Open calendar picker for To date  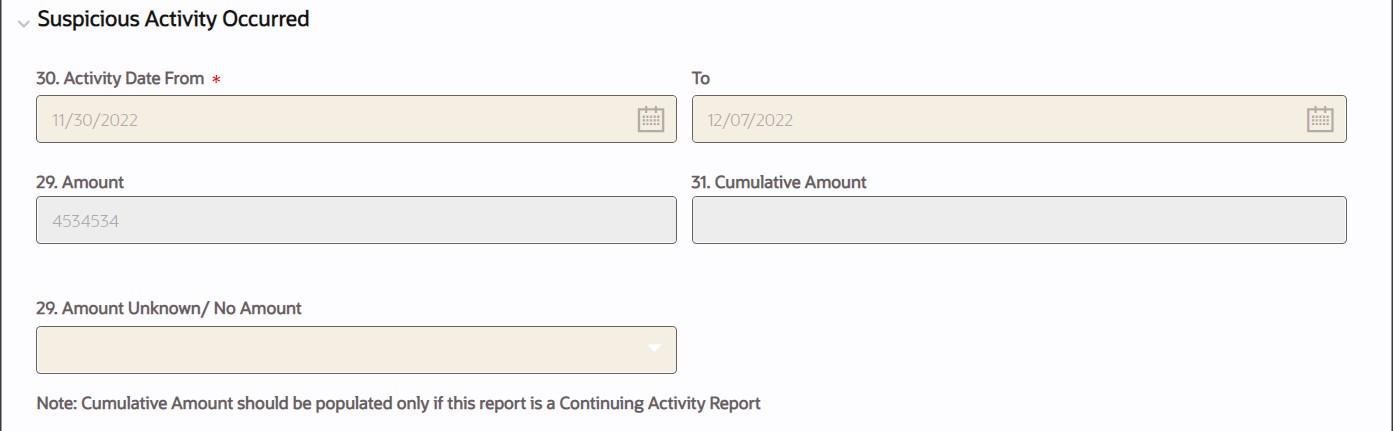tap(1320, 119)
